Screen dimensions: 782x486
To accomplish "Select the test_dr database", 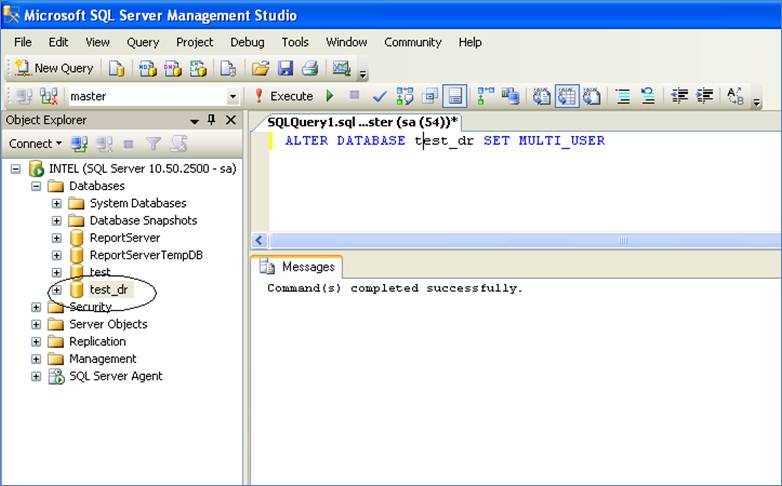I will (109, 289).
